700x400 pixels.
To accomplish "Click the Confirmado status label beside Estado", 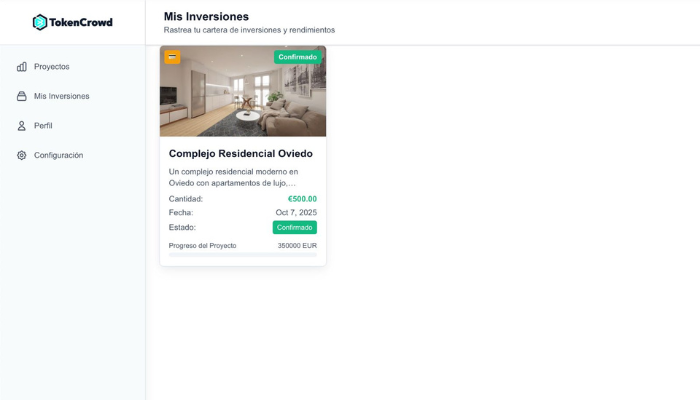I will pos(295,227).
